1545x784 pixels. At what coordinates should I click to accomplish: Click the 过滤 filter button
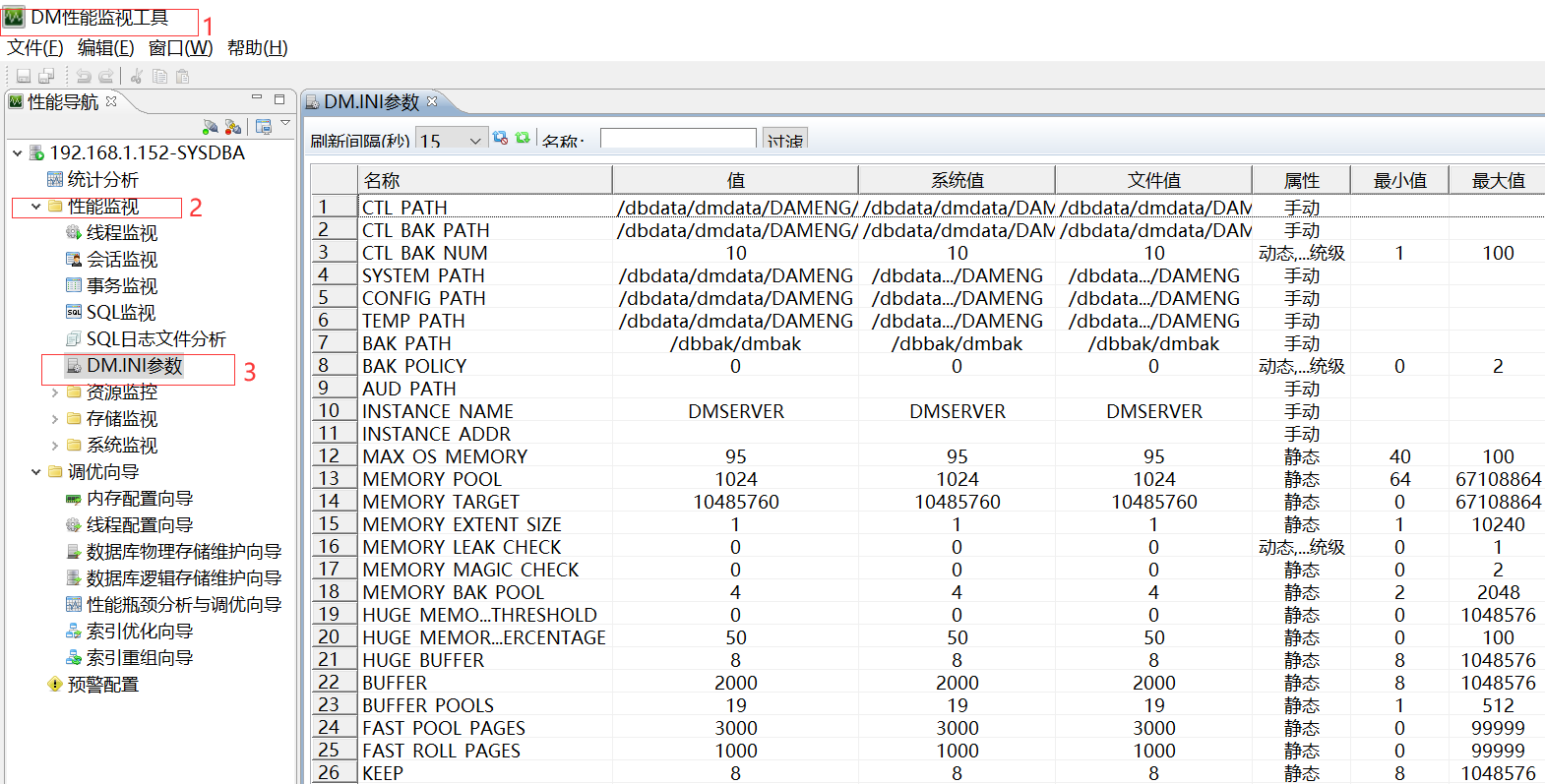[784, 139]
